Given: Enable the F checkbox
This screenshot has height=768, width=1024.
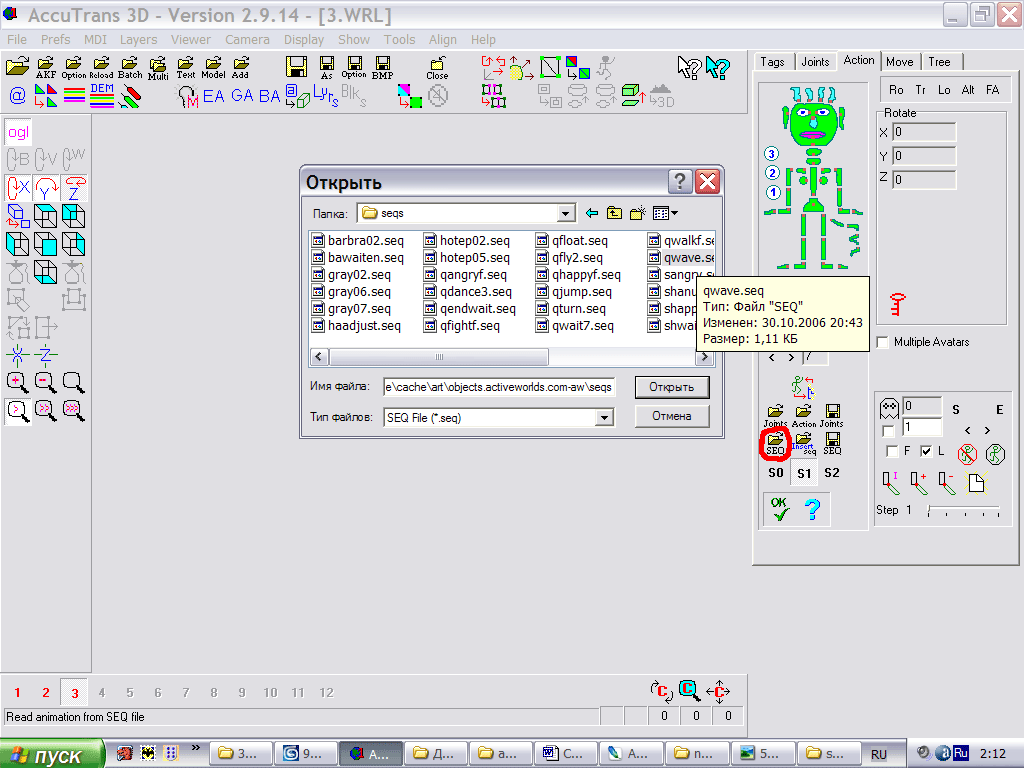Looking at the screenshot, I should click(x=892, y=451).
